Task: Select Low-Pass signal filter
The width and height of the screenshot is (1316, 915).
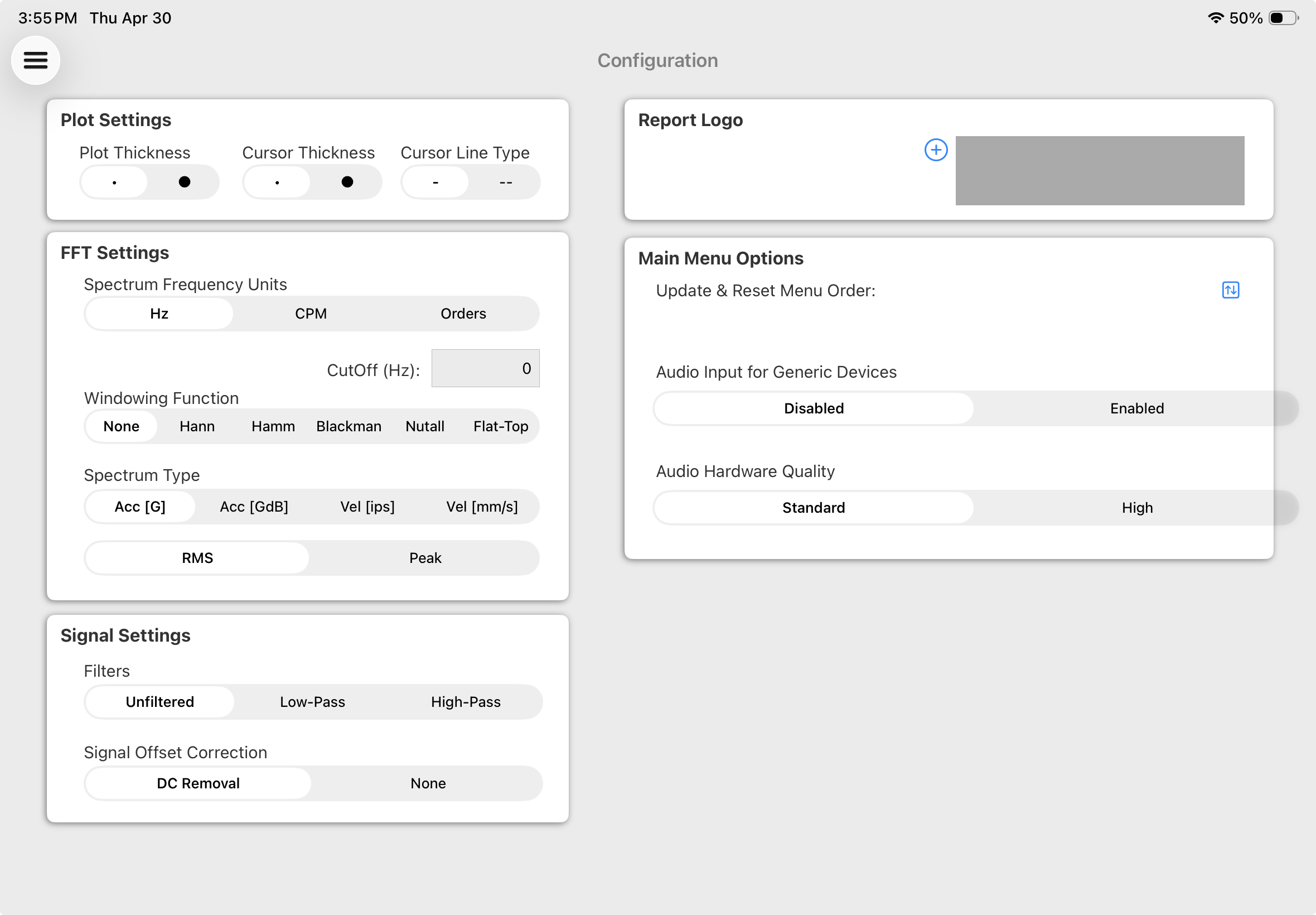Action: [x=312, y=702]
